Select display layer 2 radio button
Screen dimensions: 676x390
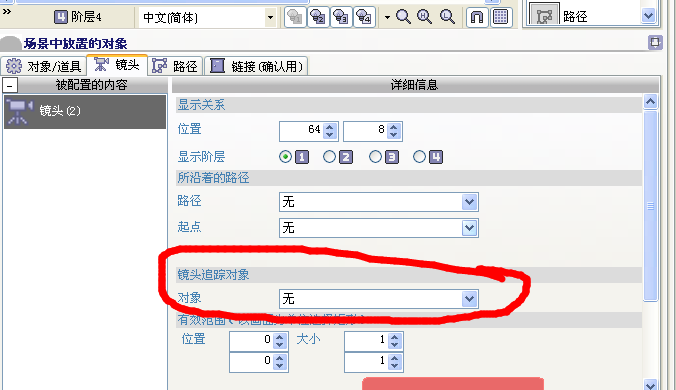click(x=329, y=157)
